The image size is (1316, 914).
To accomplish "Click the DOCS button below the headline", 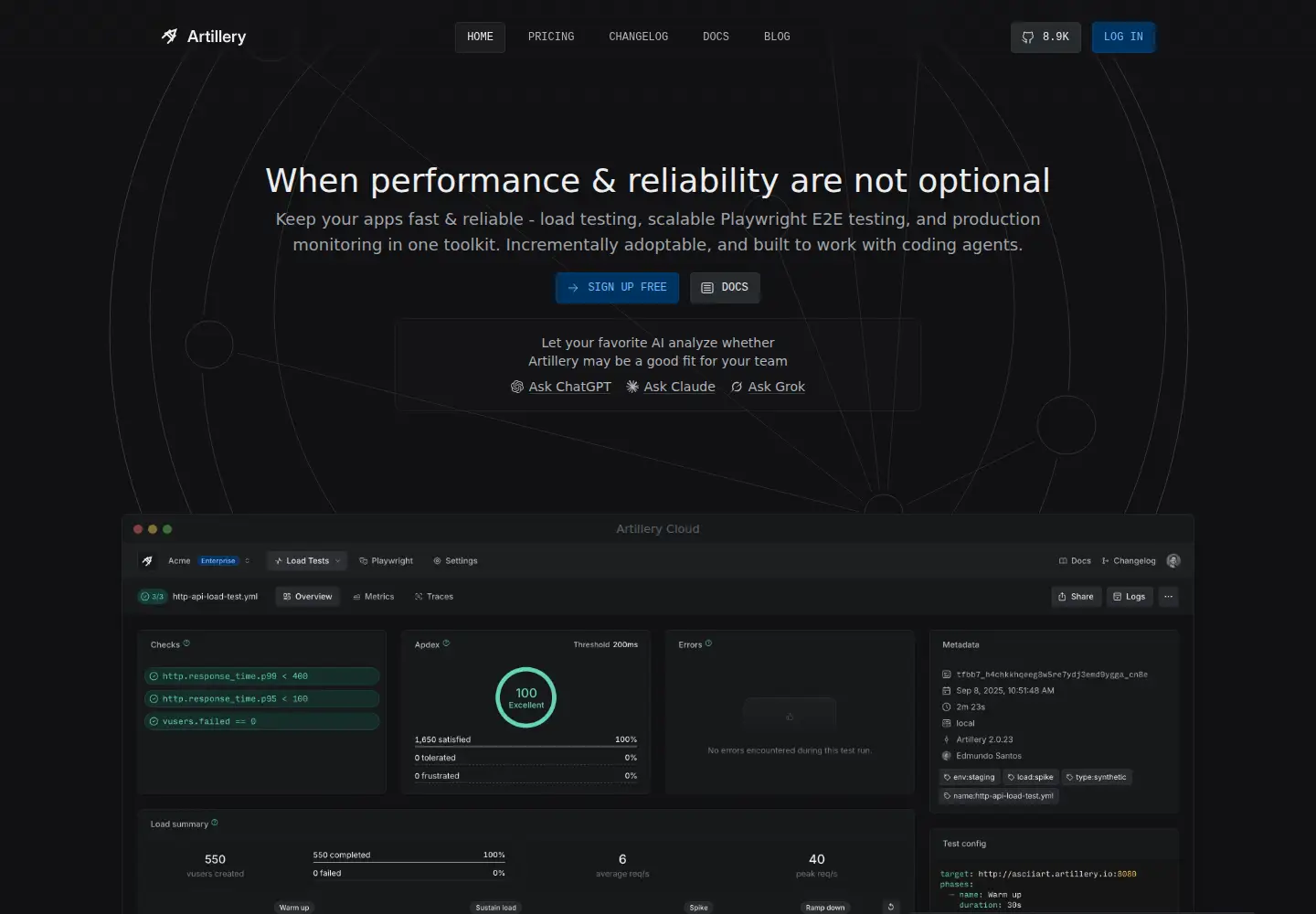I will pos(725,287).
